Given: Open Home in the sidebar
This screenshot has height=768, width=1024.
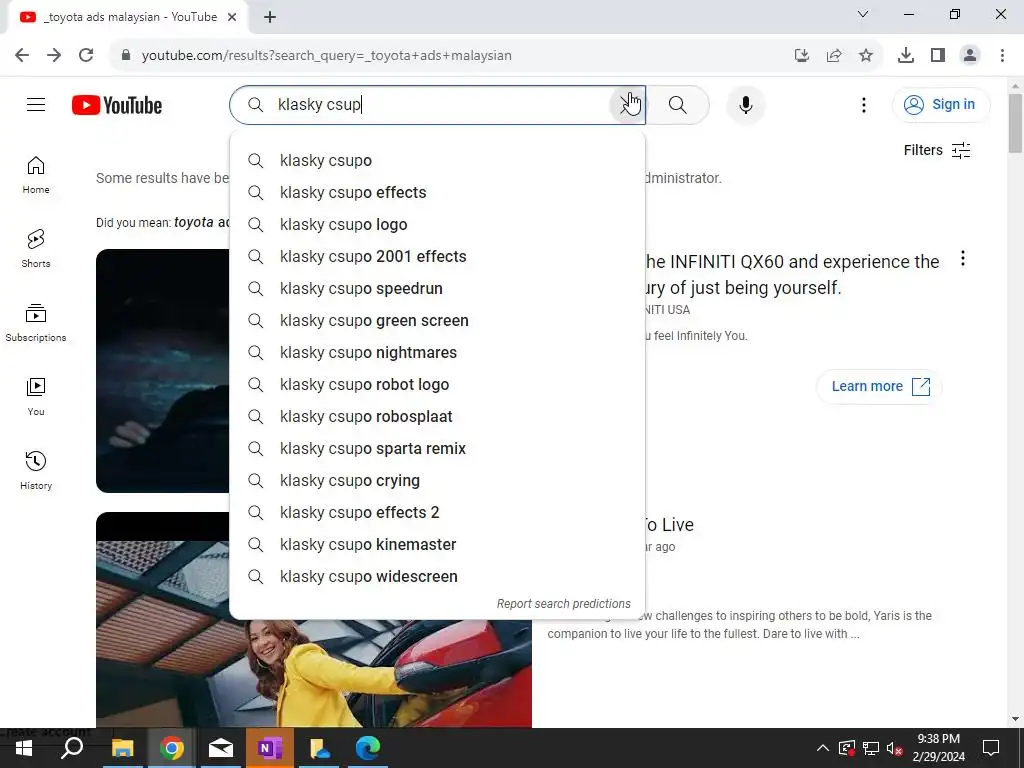Looking at the screenshot, I should click(x=36, y=175).
